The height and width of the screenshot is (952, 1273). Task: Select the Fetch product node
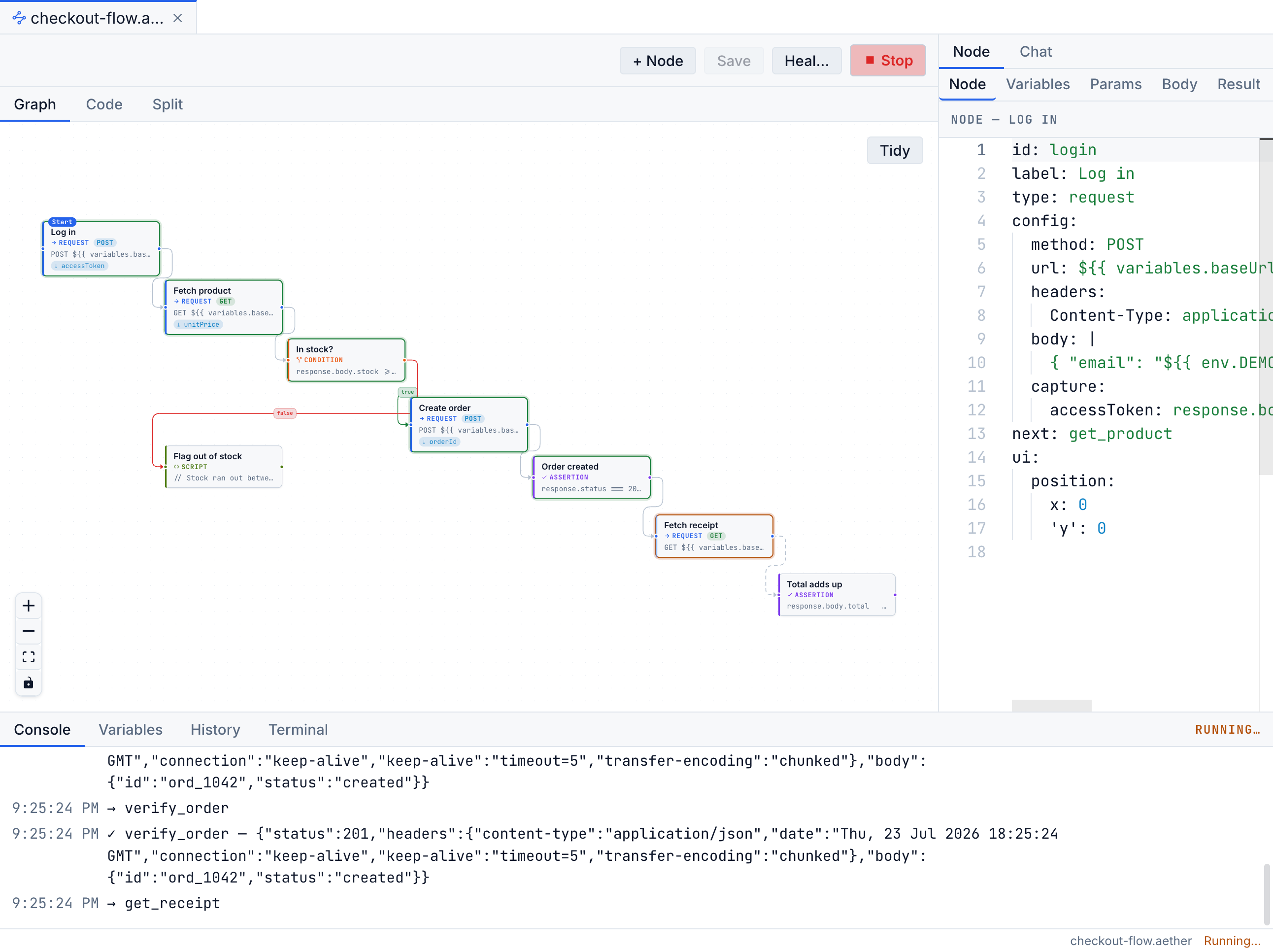tap(224, 307)
